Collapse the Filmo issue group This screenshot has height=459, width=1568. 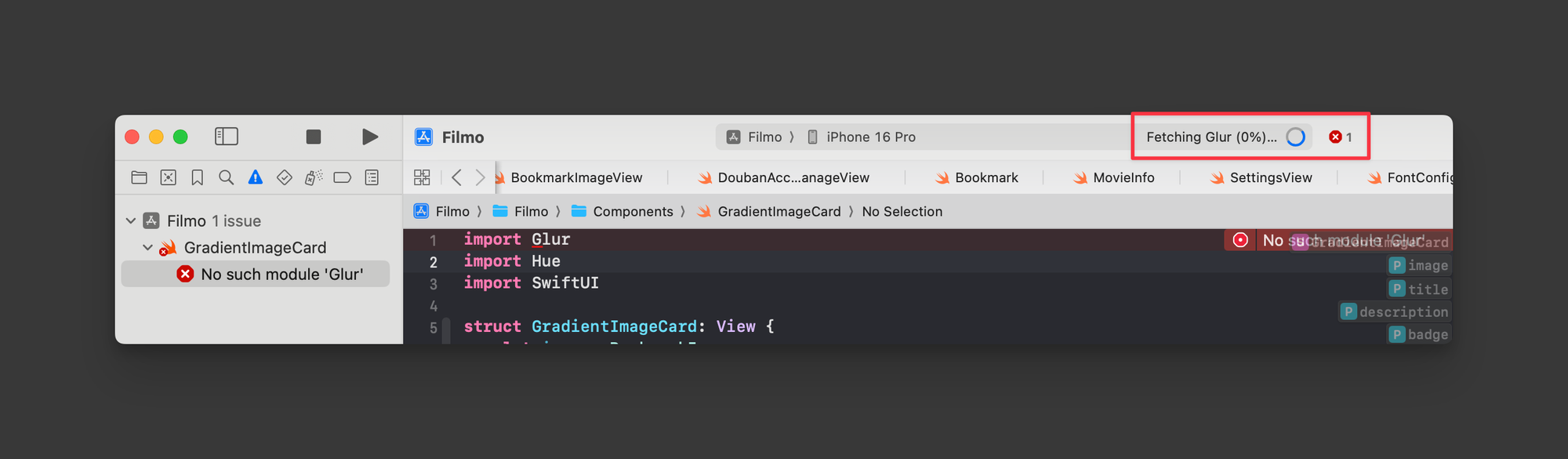click(131, 221)
